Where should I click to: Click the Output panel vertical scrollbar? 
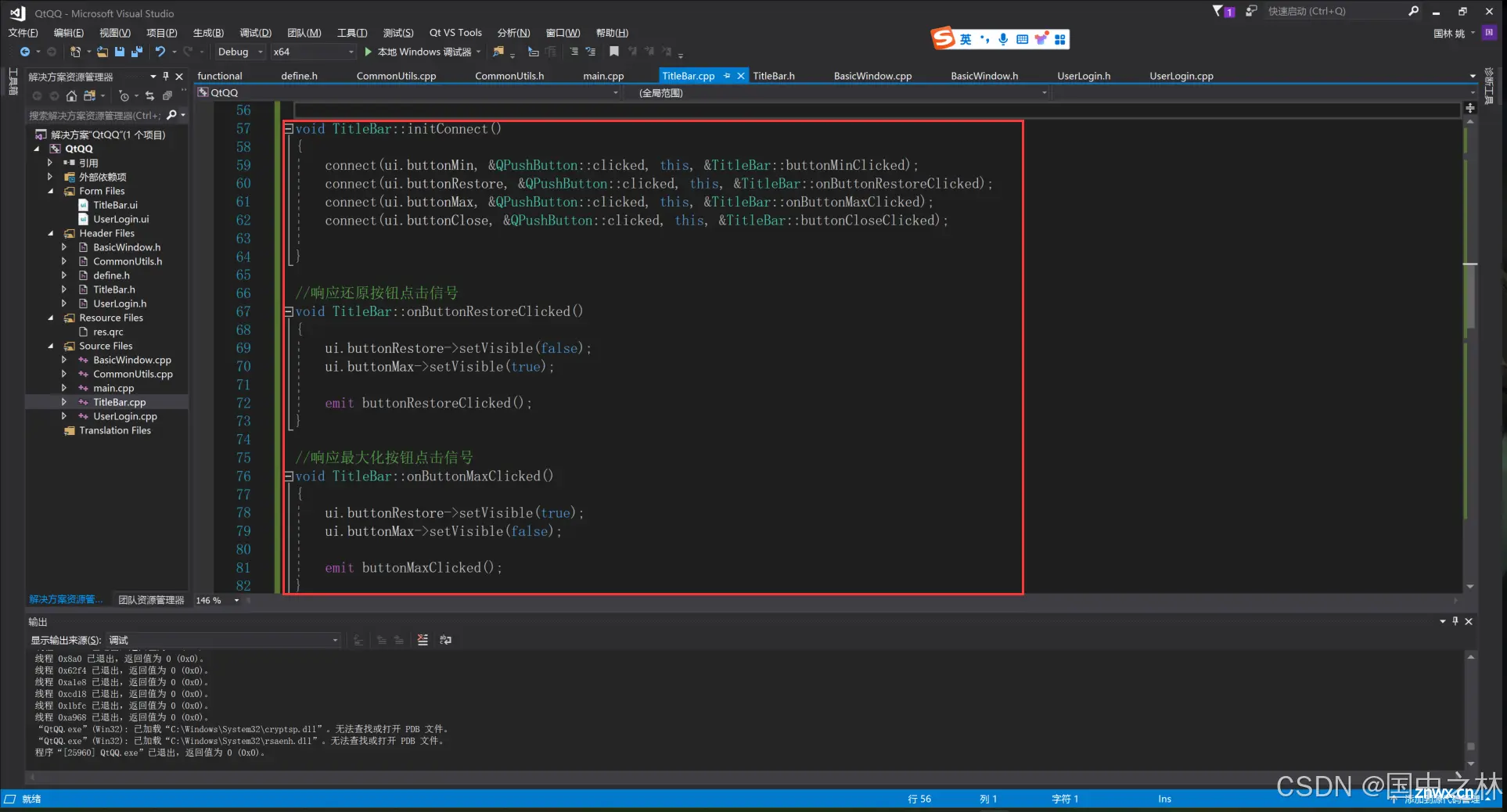click(x=1470, y=711)
